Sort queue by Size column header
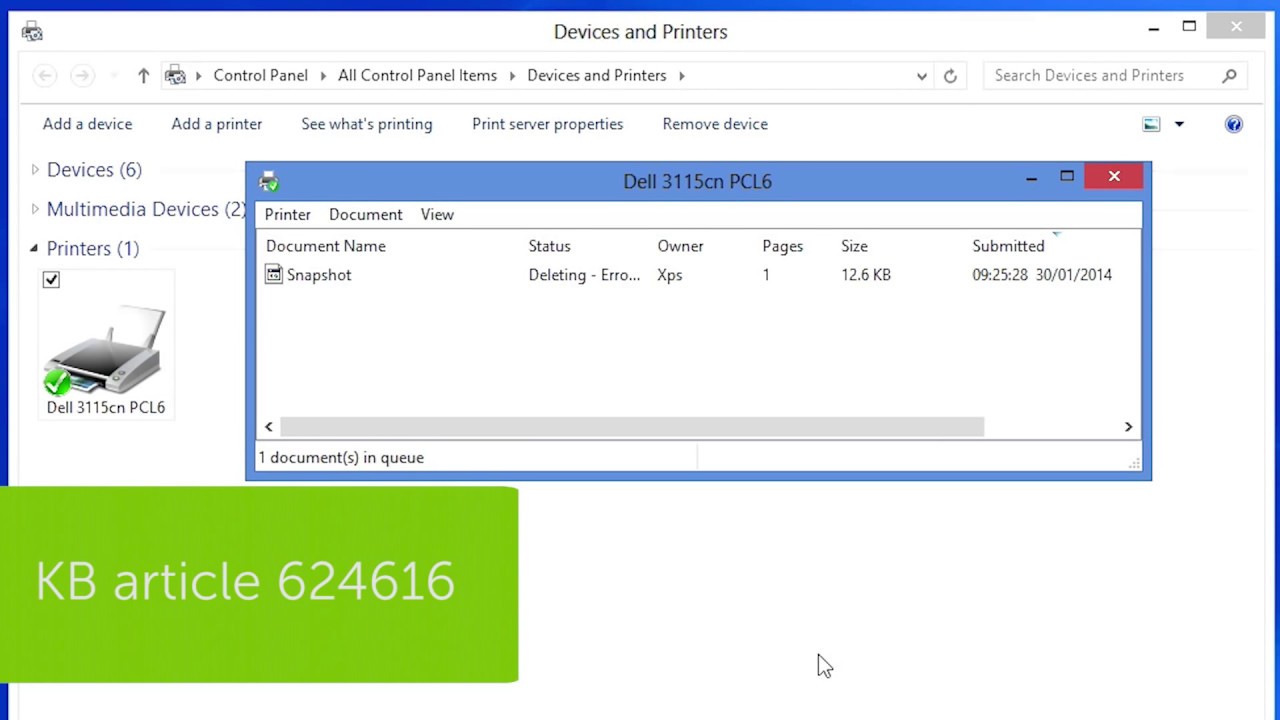The height and width of the screenshot is (720, 1280). point(854,246)
